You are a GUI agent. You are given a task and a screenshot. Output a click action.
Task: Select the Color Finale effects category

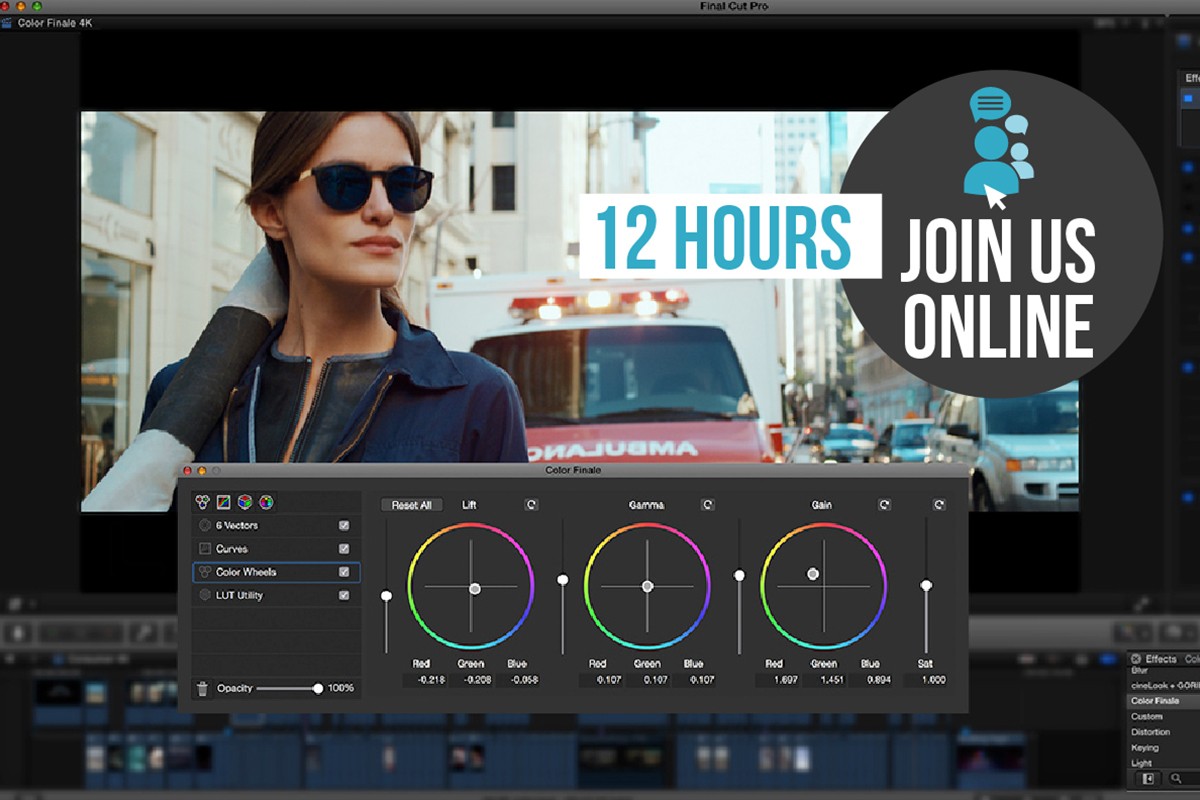(x=1164, y=701)
